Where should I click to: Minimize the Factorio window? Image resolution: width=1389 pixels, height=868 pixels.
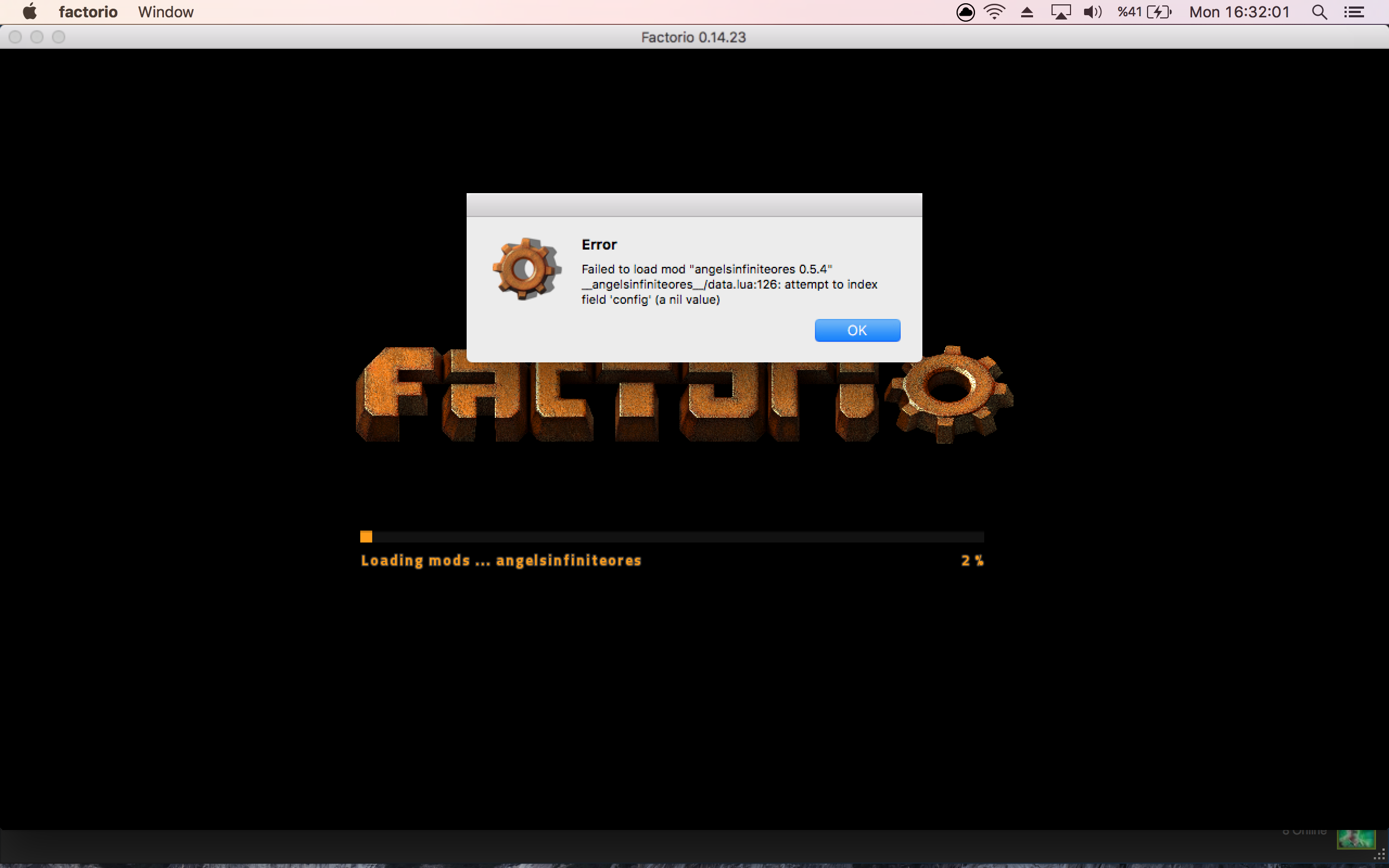[x=37, y=37]
